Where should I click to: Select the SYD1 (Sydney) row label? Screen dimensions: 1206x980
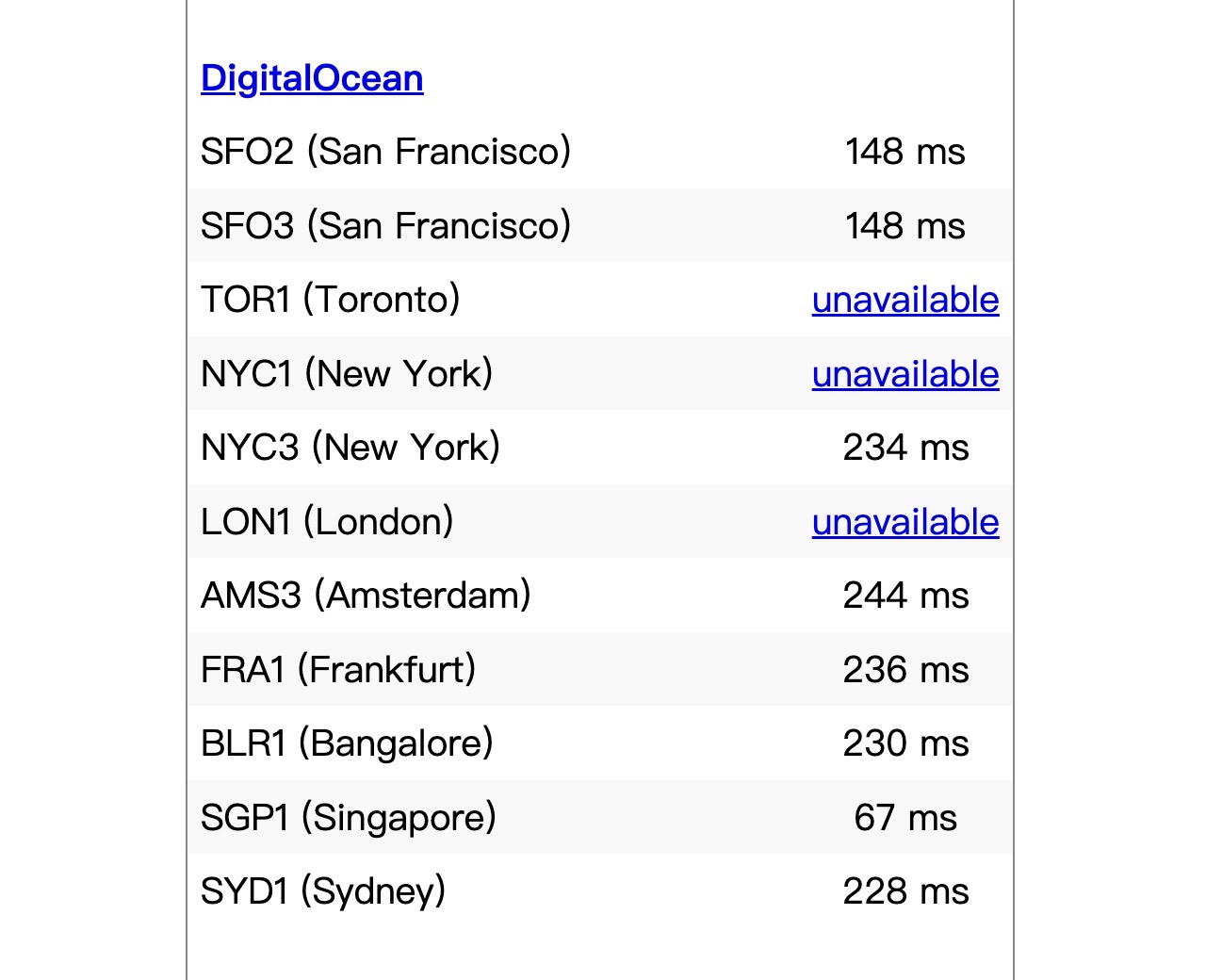pyautogui.click(x=323, y=891)
